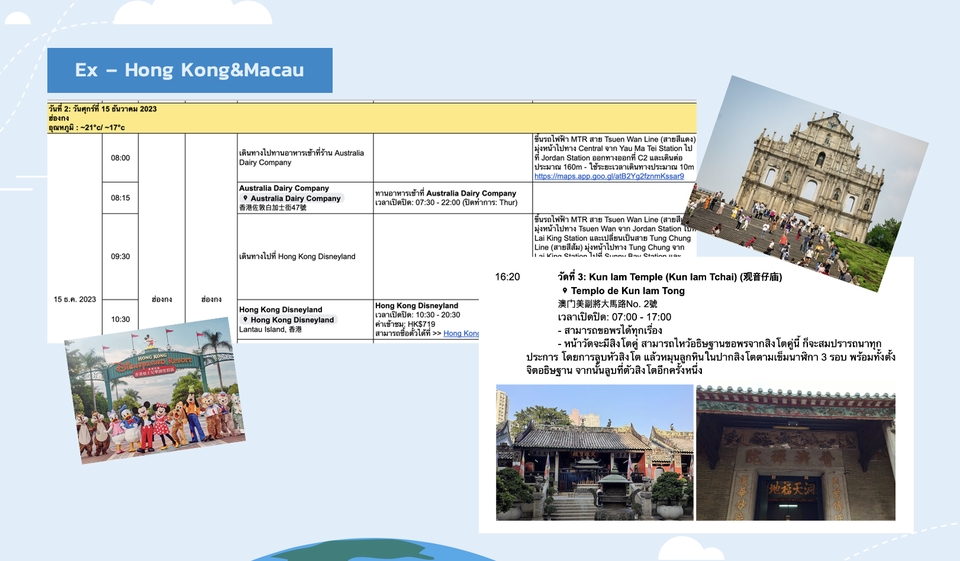Open the blue Hong Kong ticket link
960x561 pixels.
point(461,333)
